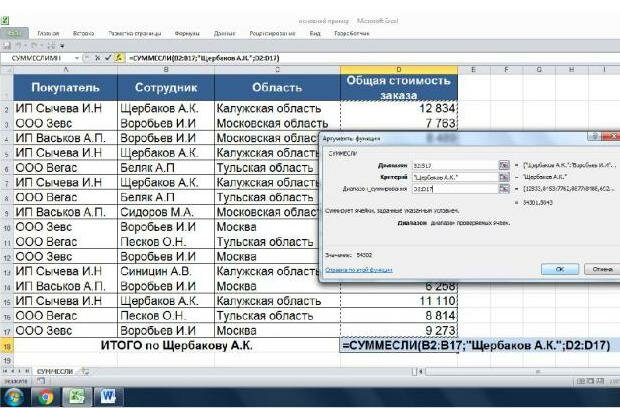This screenshot has height=408, width=620.
Task: Click the Общая стоимость заказа header cell
Action: 399,87
